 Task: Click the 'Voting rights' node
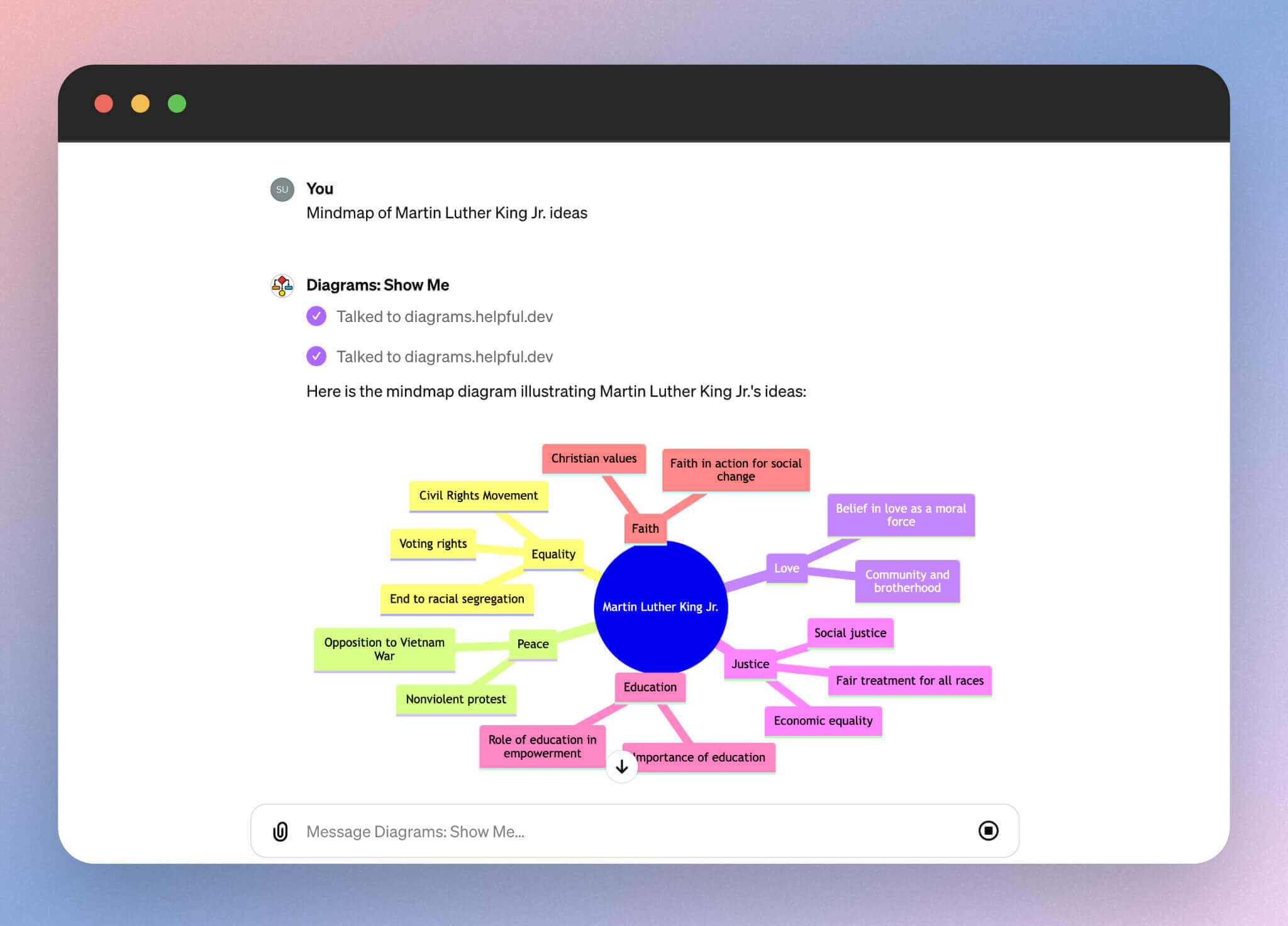pyautogui.click(x=433, y=544)
